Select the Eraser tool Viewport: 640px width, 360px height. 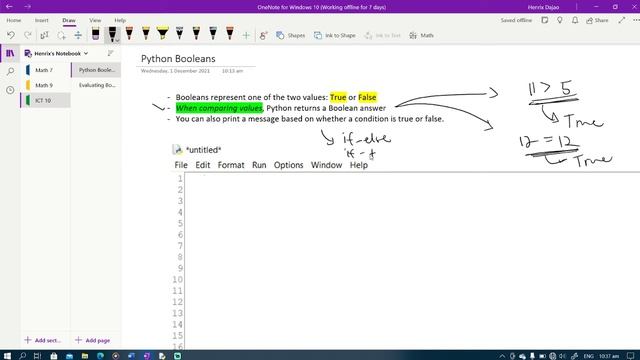click(96, 34)
